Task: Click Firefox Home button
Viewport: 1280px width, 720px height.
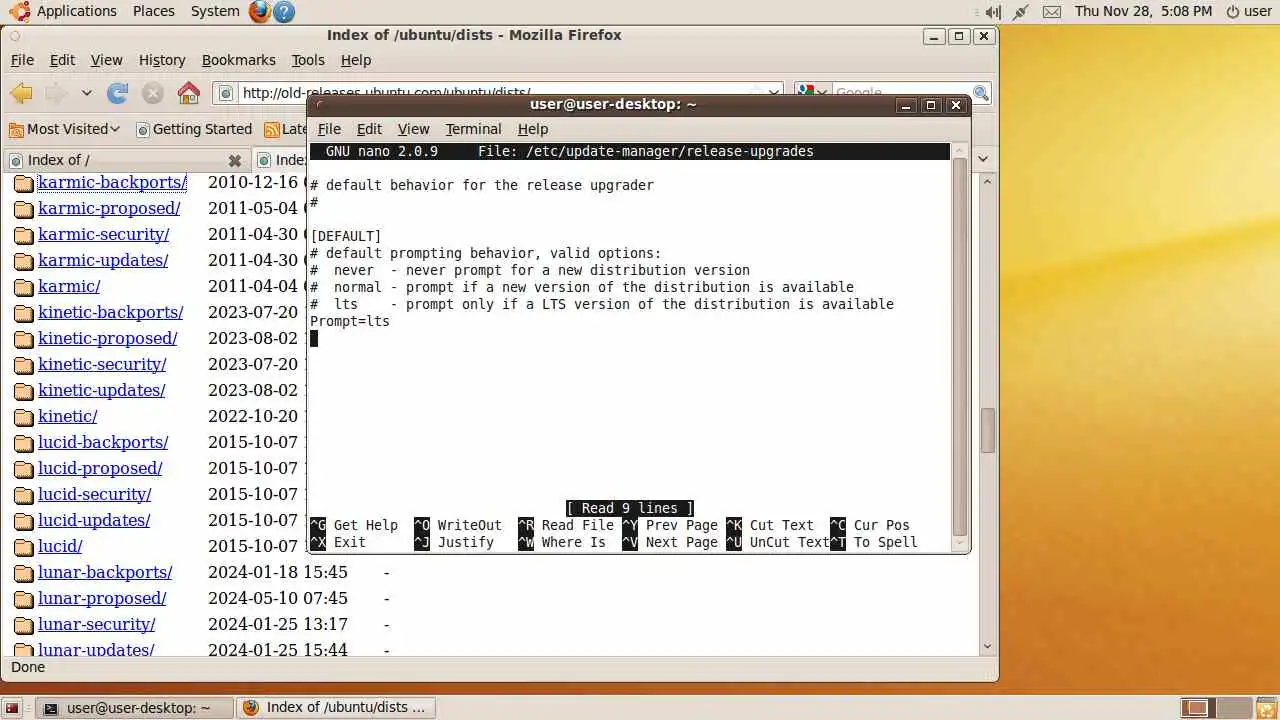Action: pyautogui.click(x=188, y=93)
